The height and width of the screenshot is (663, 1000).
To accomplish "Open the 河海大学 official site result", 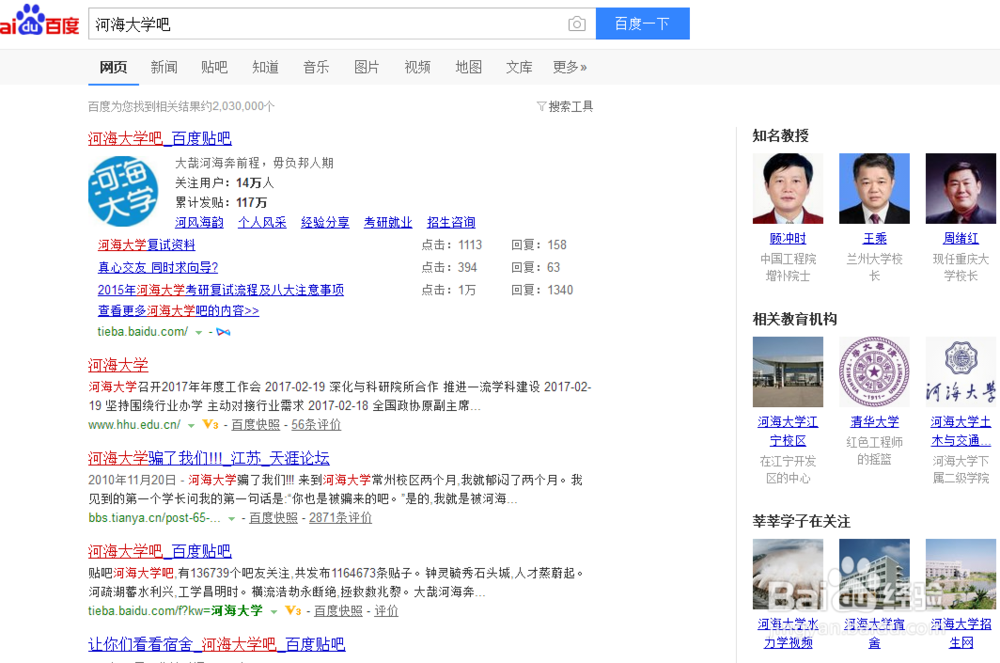I will click(x=118, y=365).
